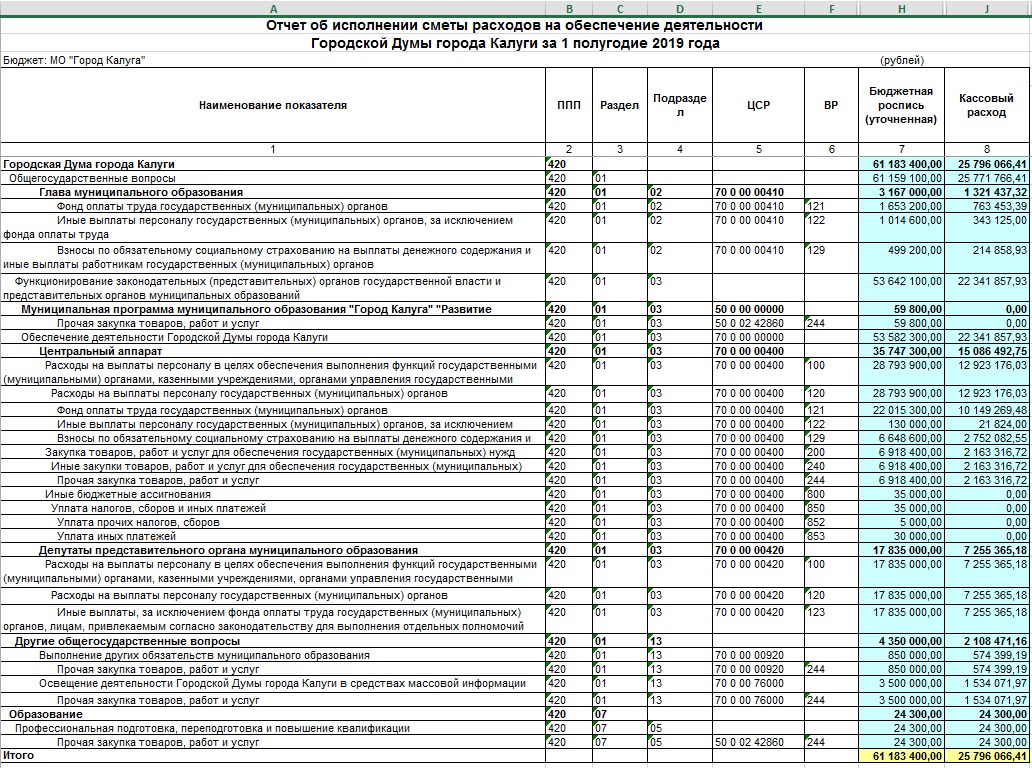This screenshot has height=768, width=1032.
Task: Select the 'Подраздел' heading cell
Action: (x=679, y=105)
